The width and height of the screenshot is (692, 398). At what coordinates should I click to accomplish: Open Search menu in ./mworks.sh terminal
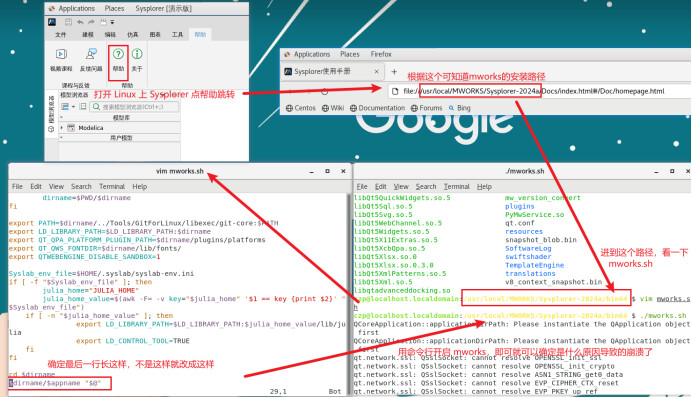click(x=426, y=187)
